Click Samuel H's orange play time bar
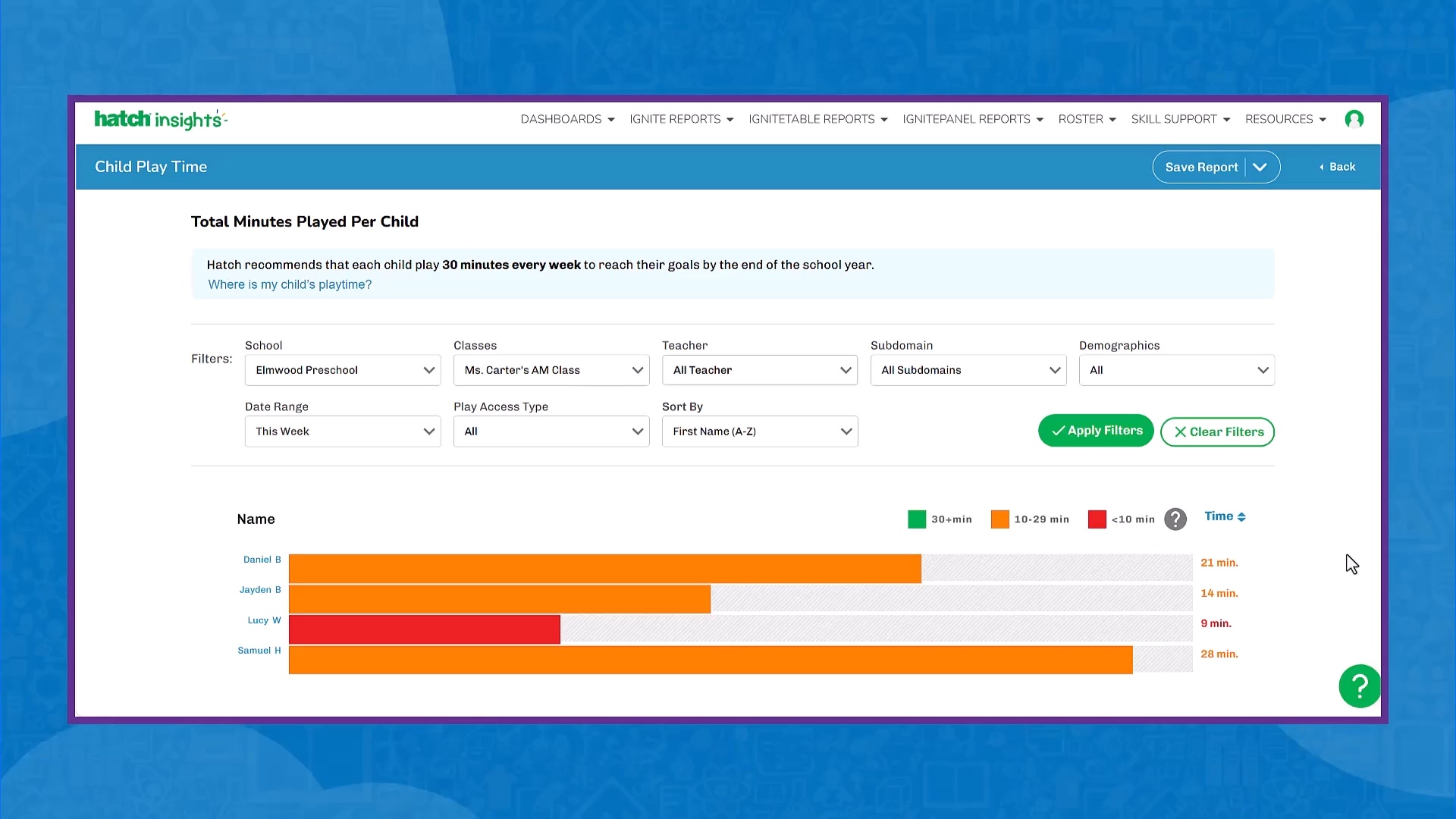The image size is (1456, 819). point(711,660)
